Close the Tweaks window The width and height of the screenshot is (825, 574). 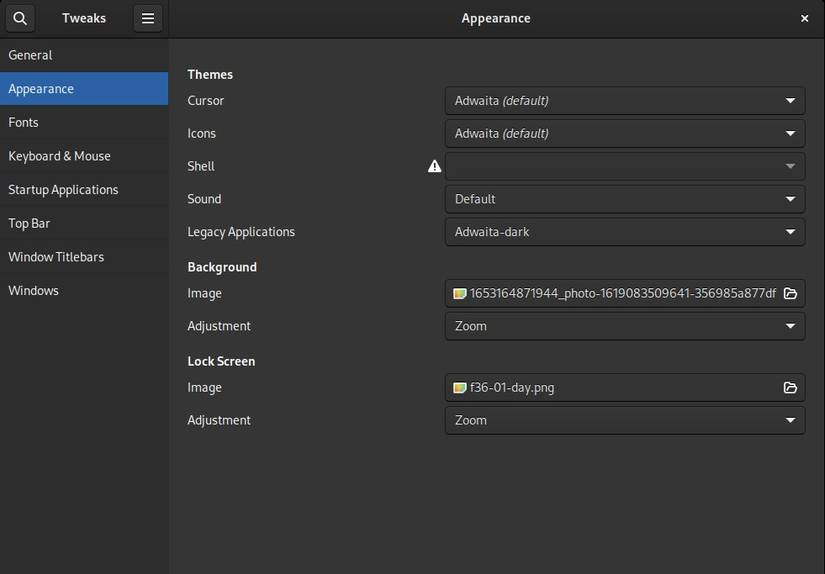805,18
